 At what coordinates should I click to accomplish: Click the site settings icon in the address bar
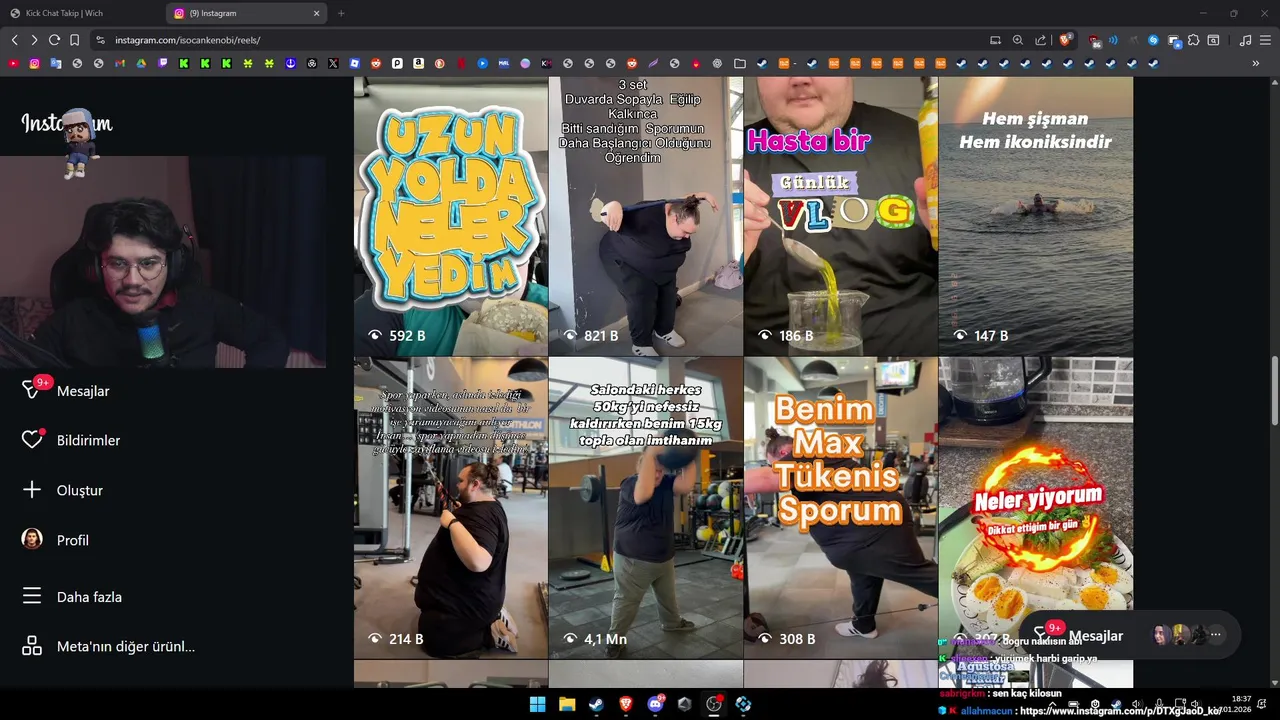[100, 40]
